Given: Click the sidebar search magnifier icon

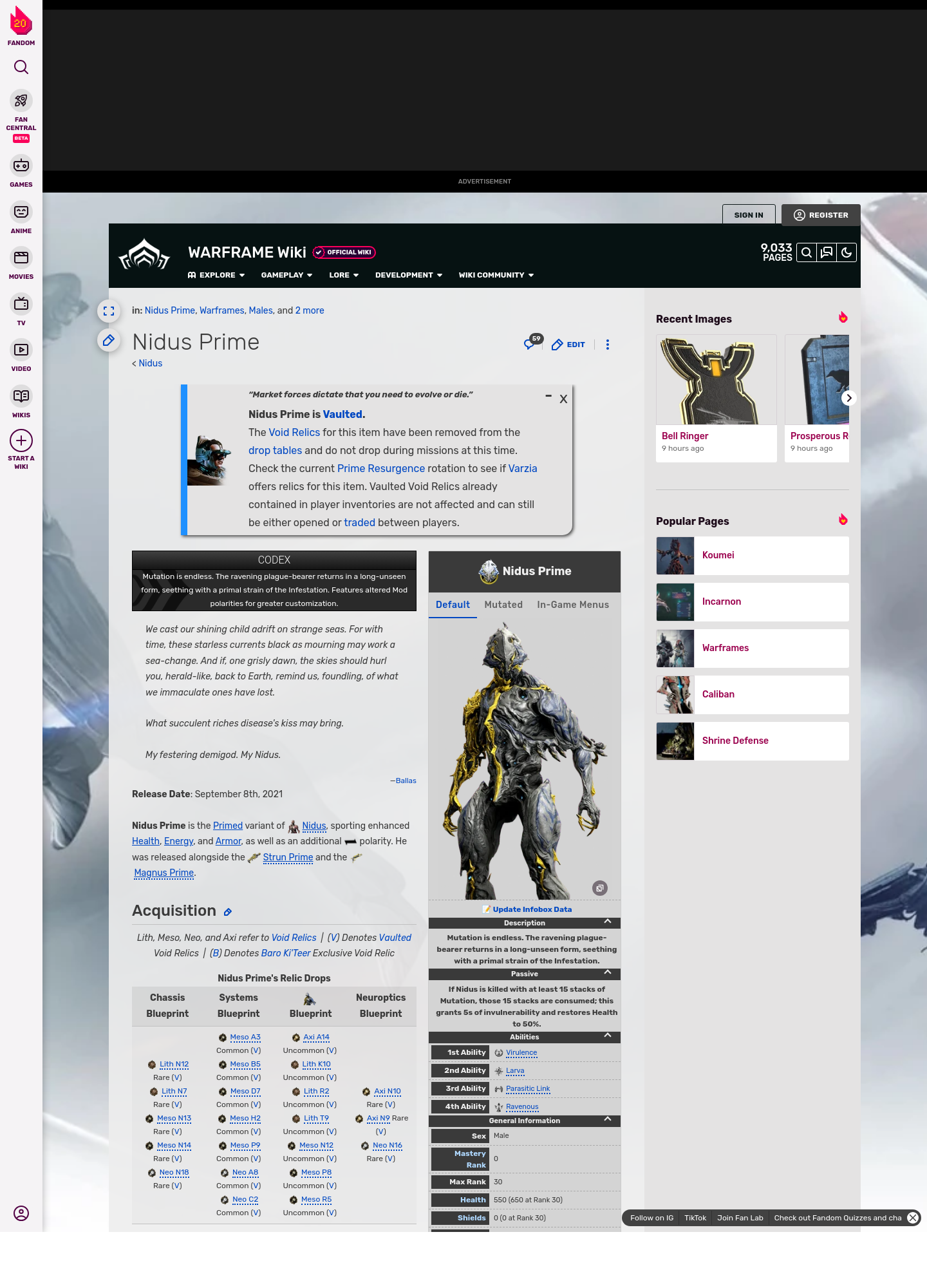Looking at the screenshot, I should point(21,67).
